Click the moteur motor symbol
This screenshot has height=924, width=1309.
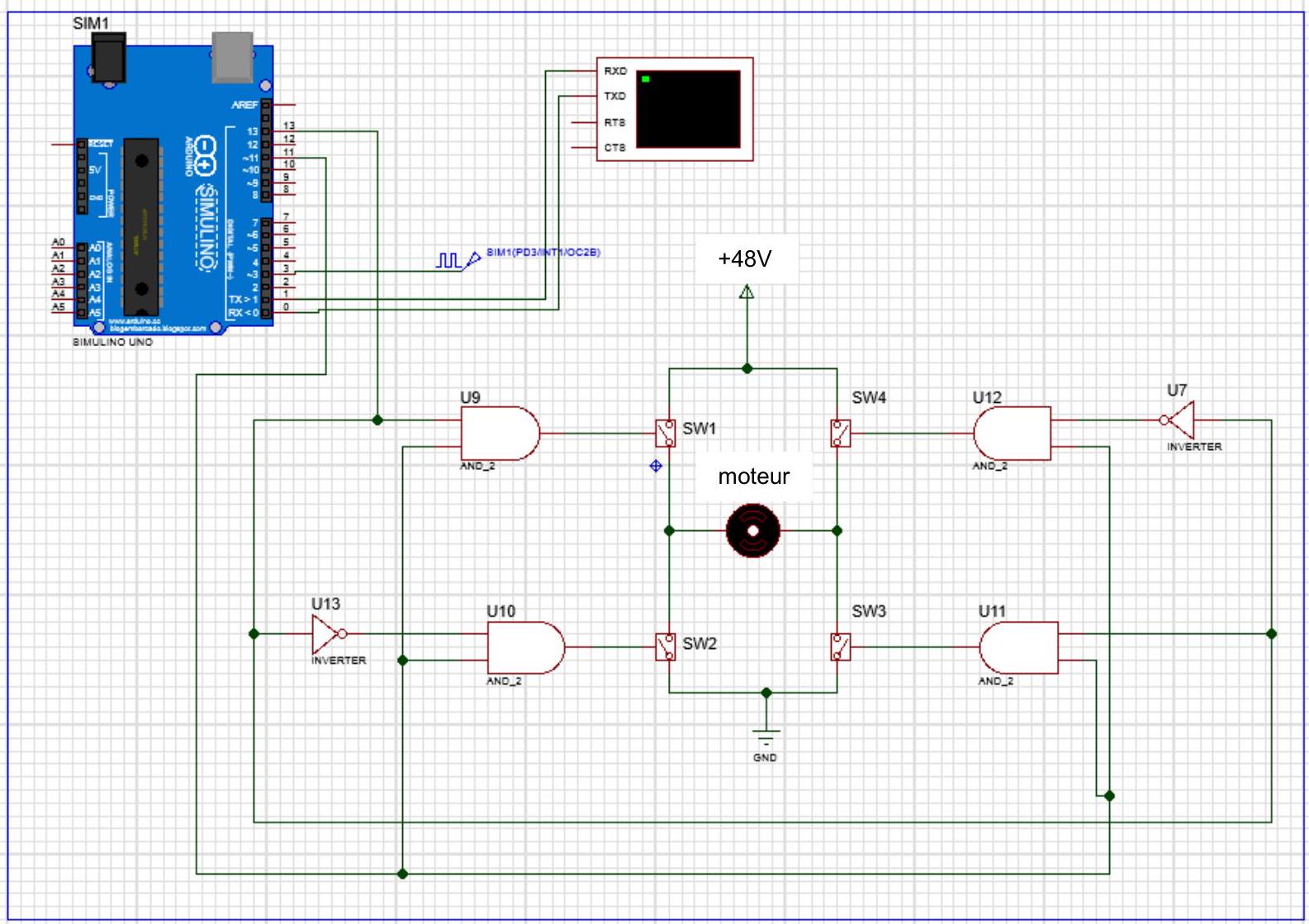click(752, 531)
